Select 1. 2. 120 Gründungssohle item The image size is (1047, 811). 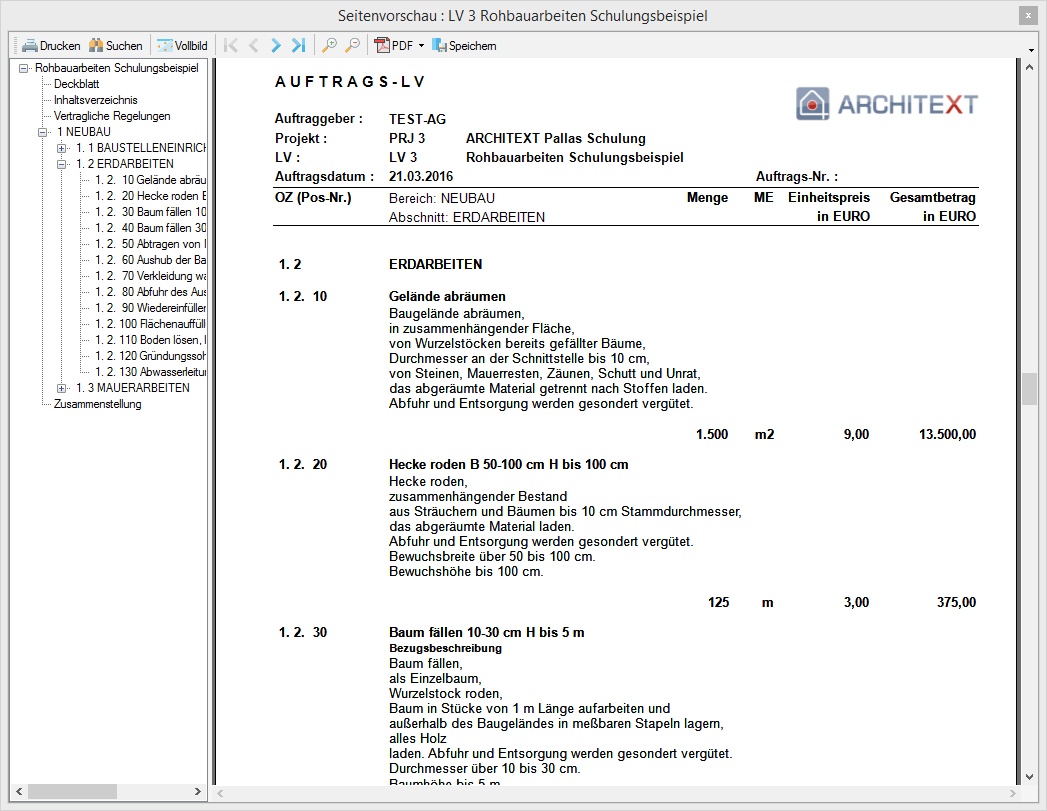(x=150, y=356)
